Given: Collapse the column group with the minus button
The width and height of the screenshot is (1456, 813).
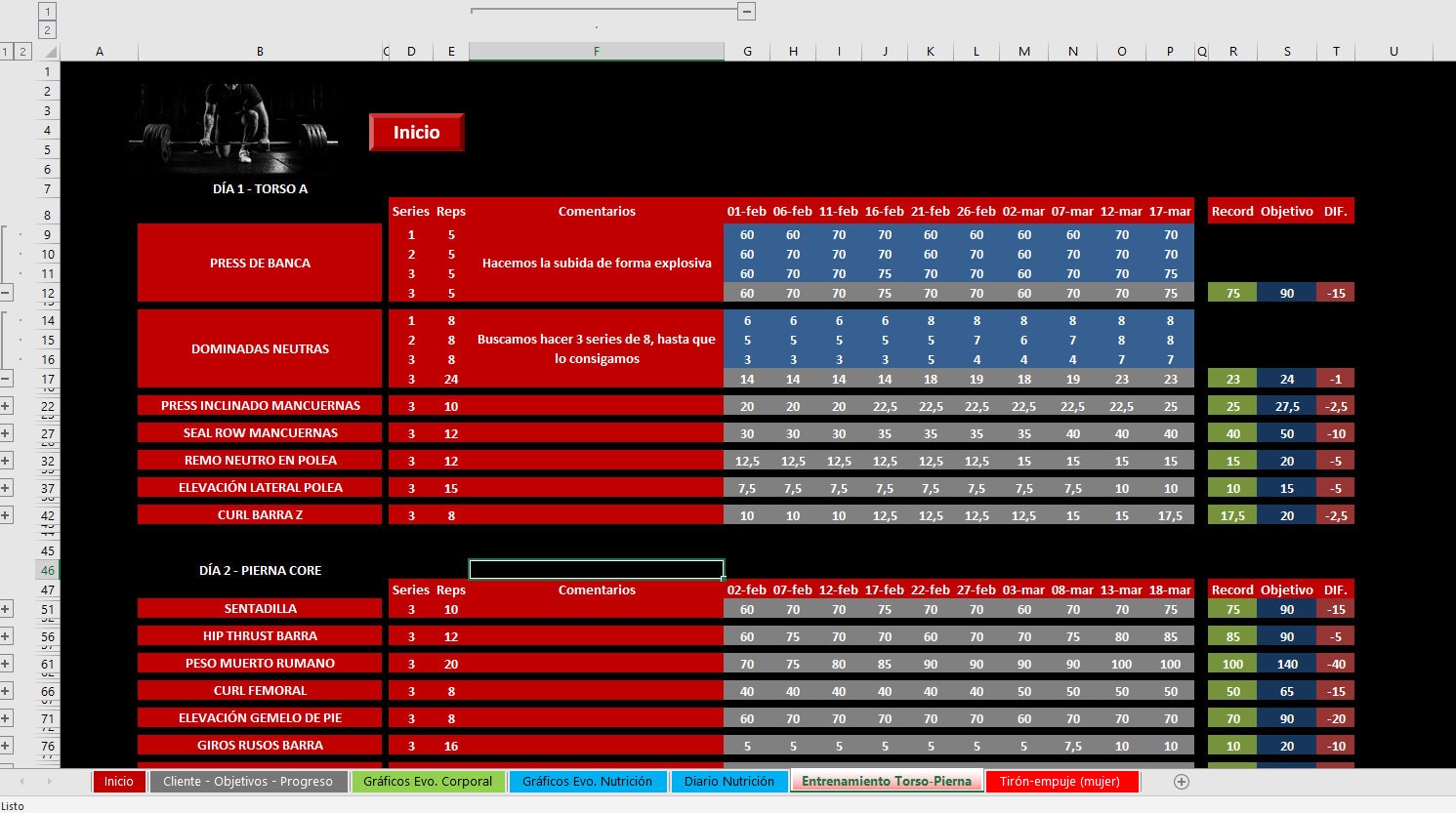Looking at the screenshot, I should point(746,12).
